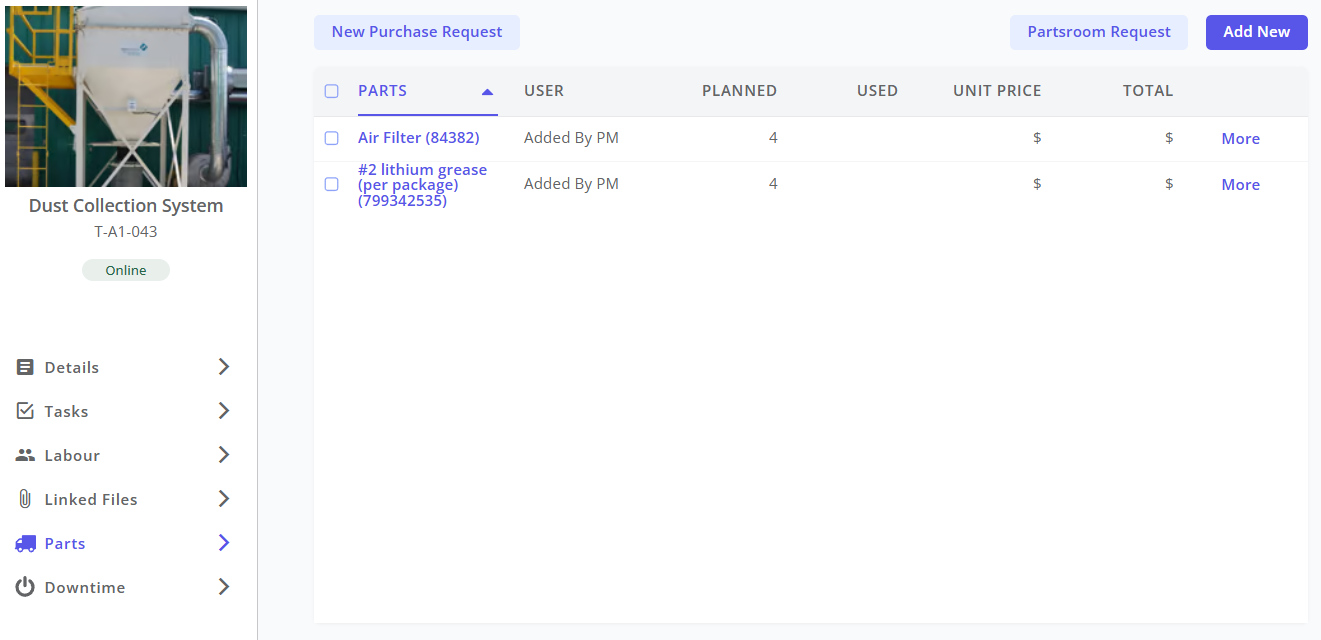The image size is (1321, 640).
Task: Click the Labour people icon
Action: 25,455
